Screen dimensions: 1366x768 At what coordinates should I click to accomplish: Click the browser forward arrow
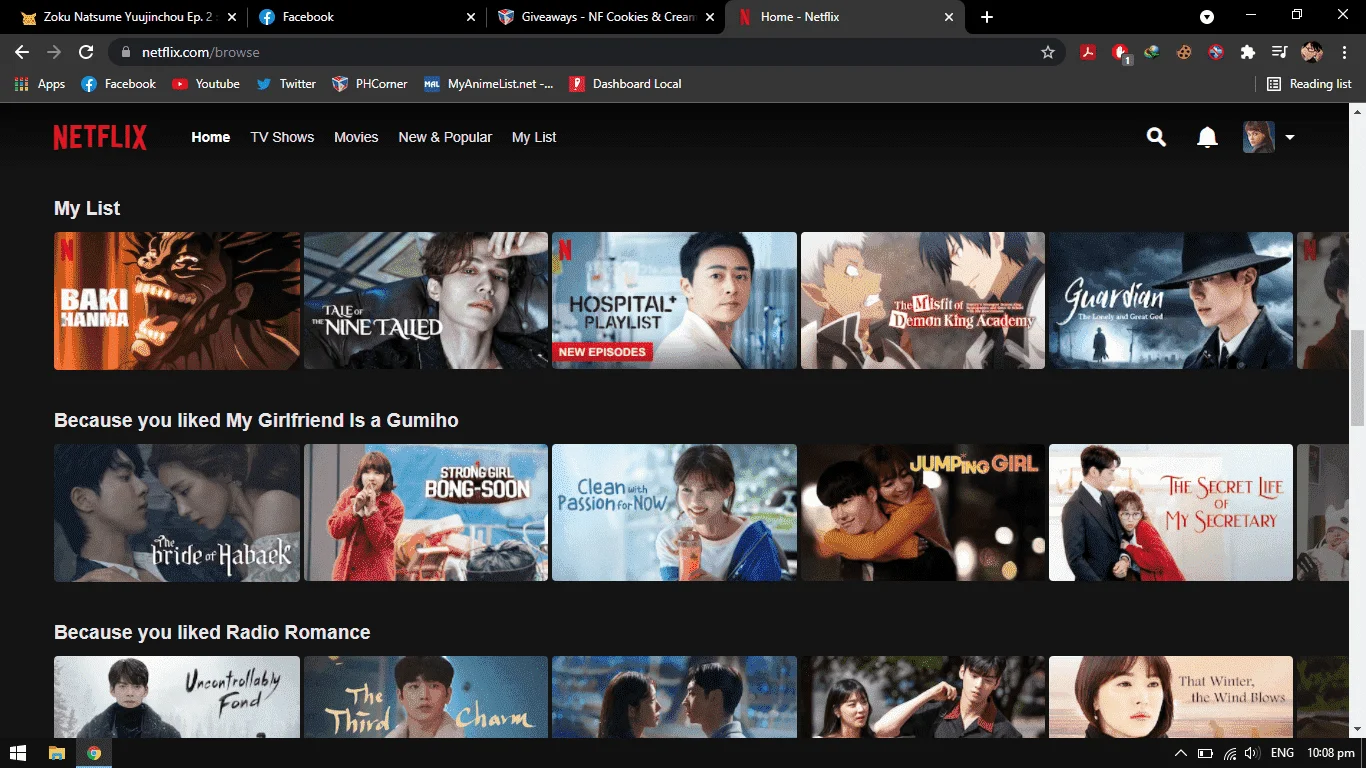coord(54,52)
